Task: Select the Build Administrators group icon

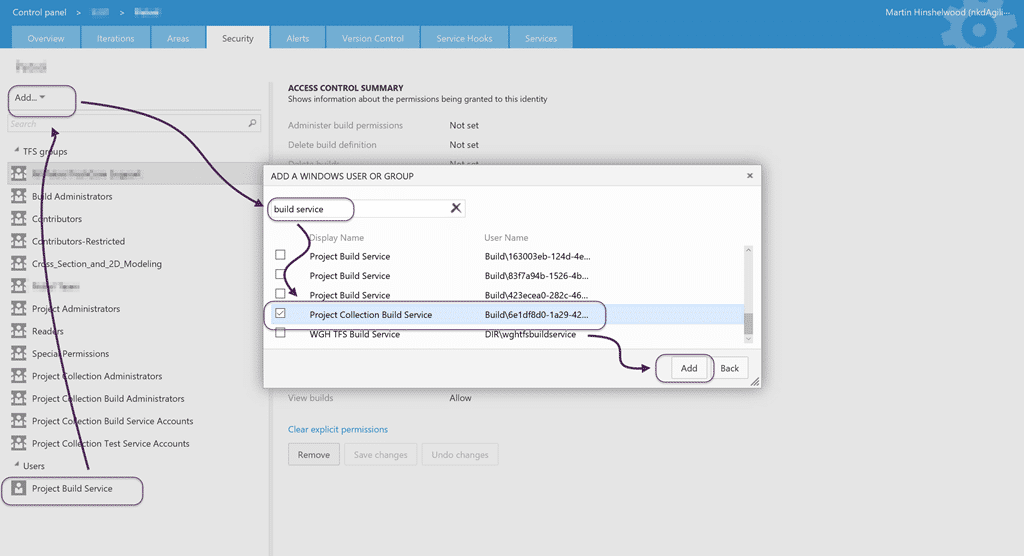Action: click(18, 196)
